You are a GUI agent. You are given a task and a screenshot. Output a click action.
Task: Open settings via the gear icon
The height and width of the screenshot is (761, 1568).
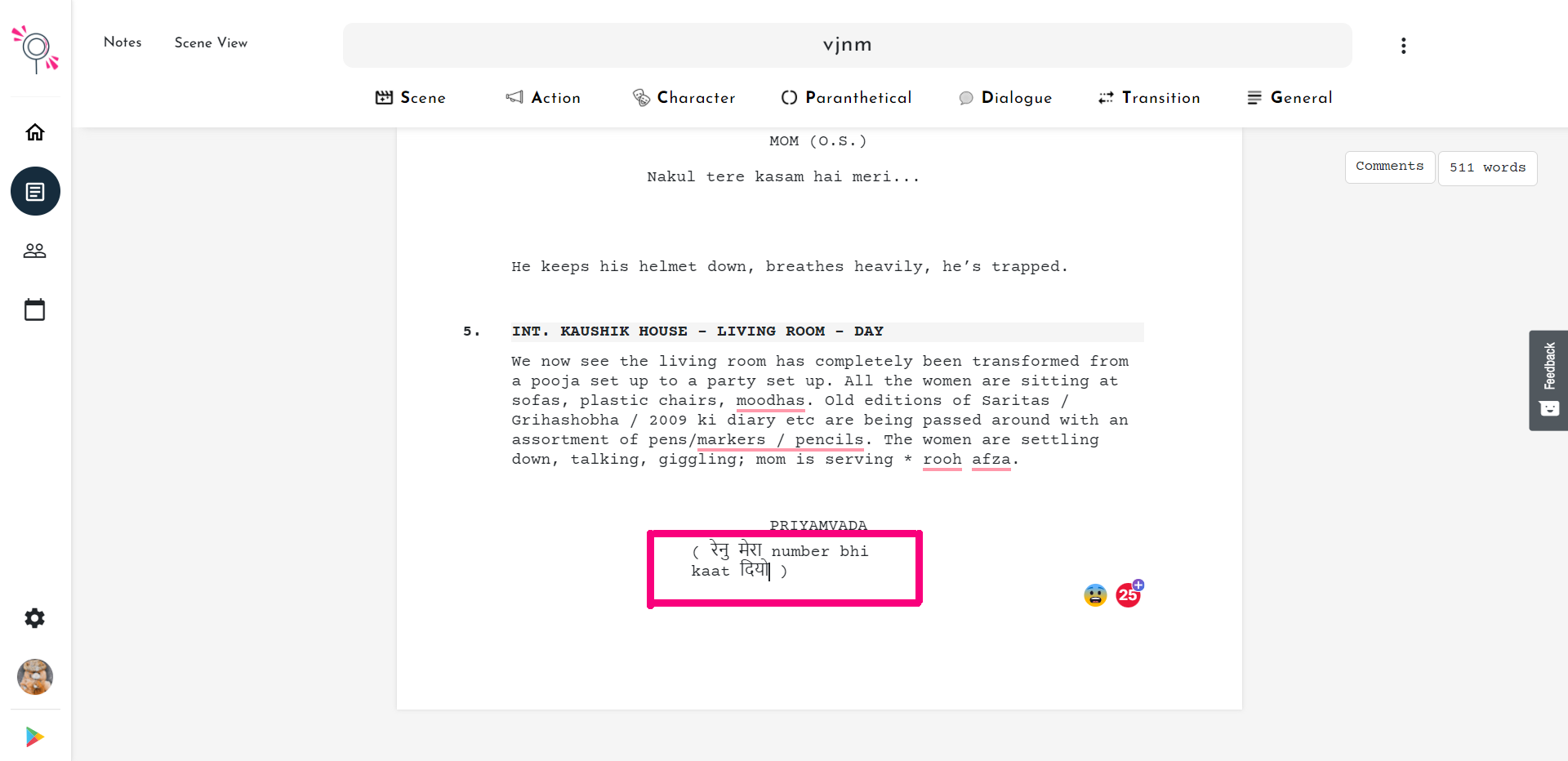(x=35, y=618)
